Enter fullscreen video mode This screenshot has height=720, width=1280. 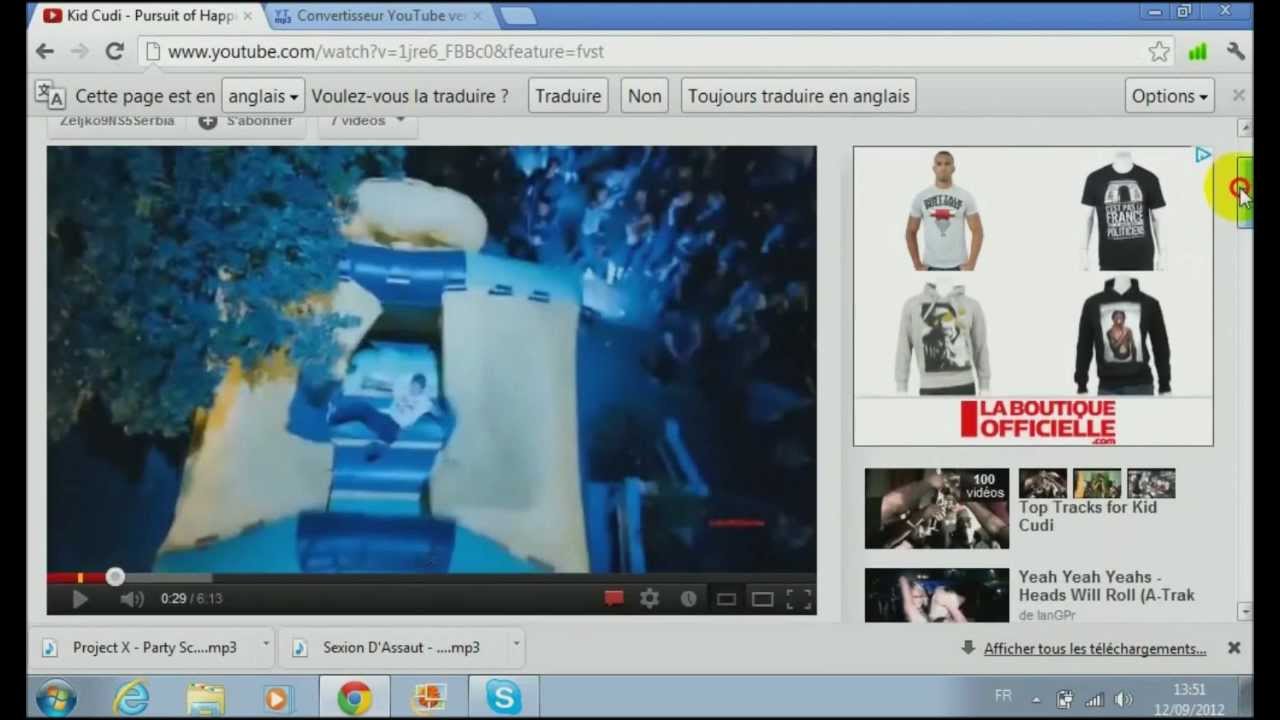tap(798, 599)
